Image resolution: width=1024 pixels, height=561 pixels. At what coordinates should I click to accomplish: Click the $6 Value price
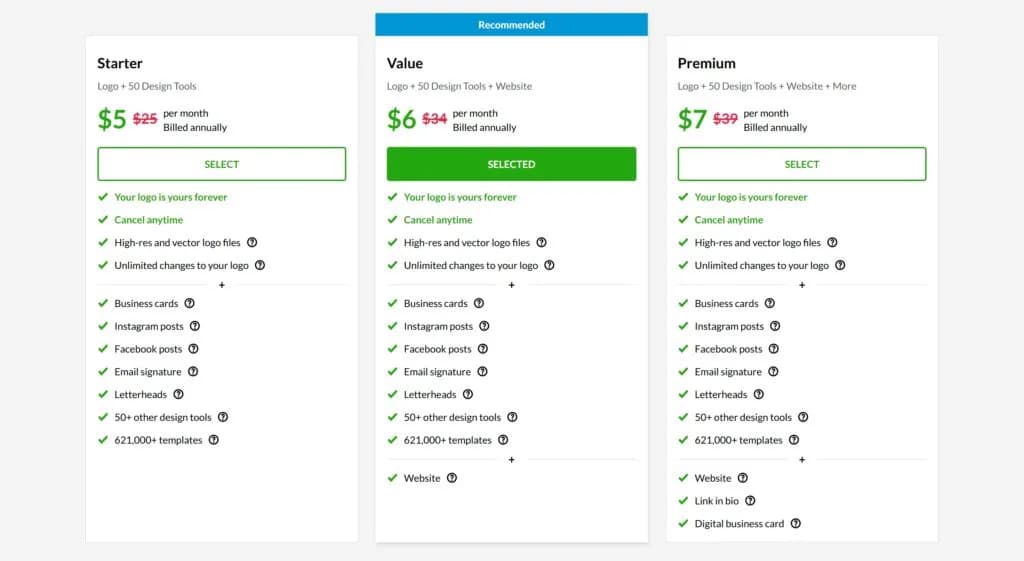[401, 120]
